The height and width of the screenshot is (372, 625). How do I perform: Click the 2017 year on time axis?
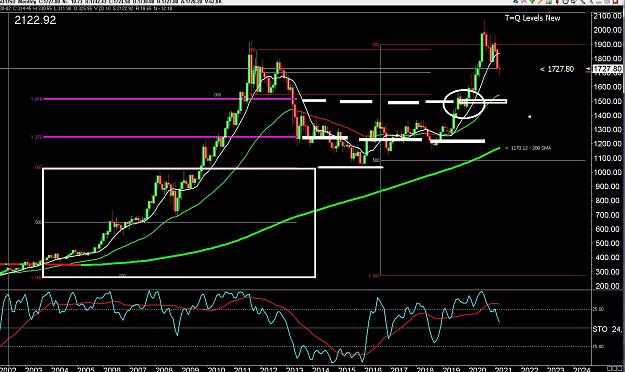tap(399, 369)
